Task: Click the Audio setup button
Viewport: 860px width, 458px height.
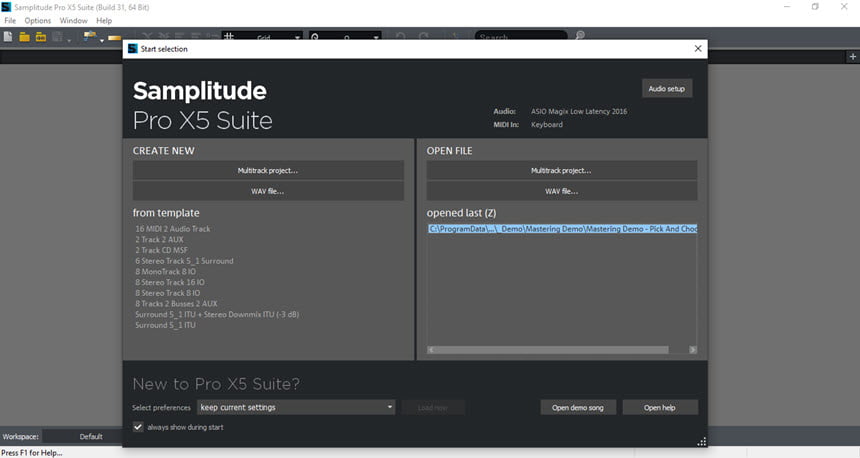Action: click(x=667, y=88)
